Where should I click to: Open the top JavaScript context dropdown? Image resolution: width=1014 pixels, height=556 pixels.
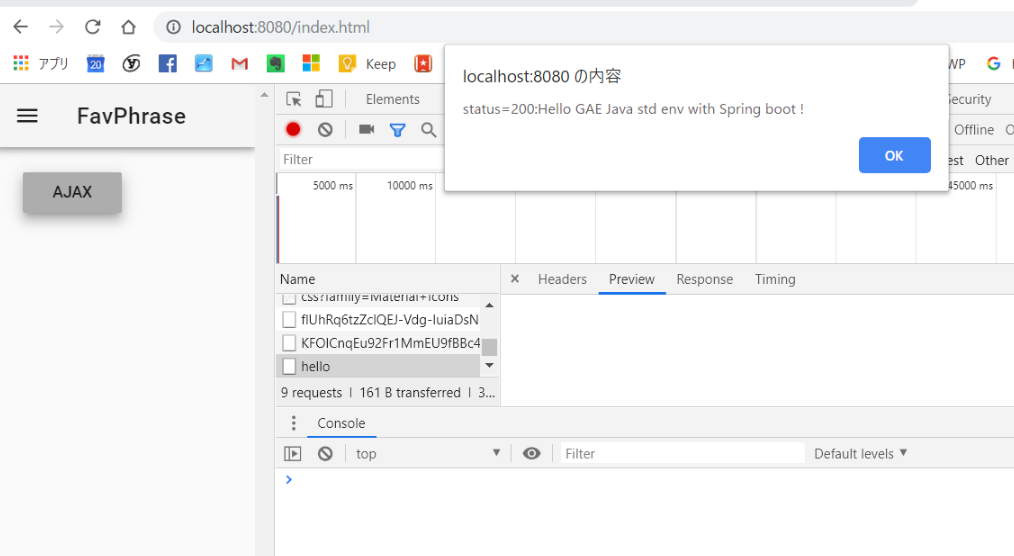coord(427,454)
